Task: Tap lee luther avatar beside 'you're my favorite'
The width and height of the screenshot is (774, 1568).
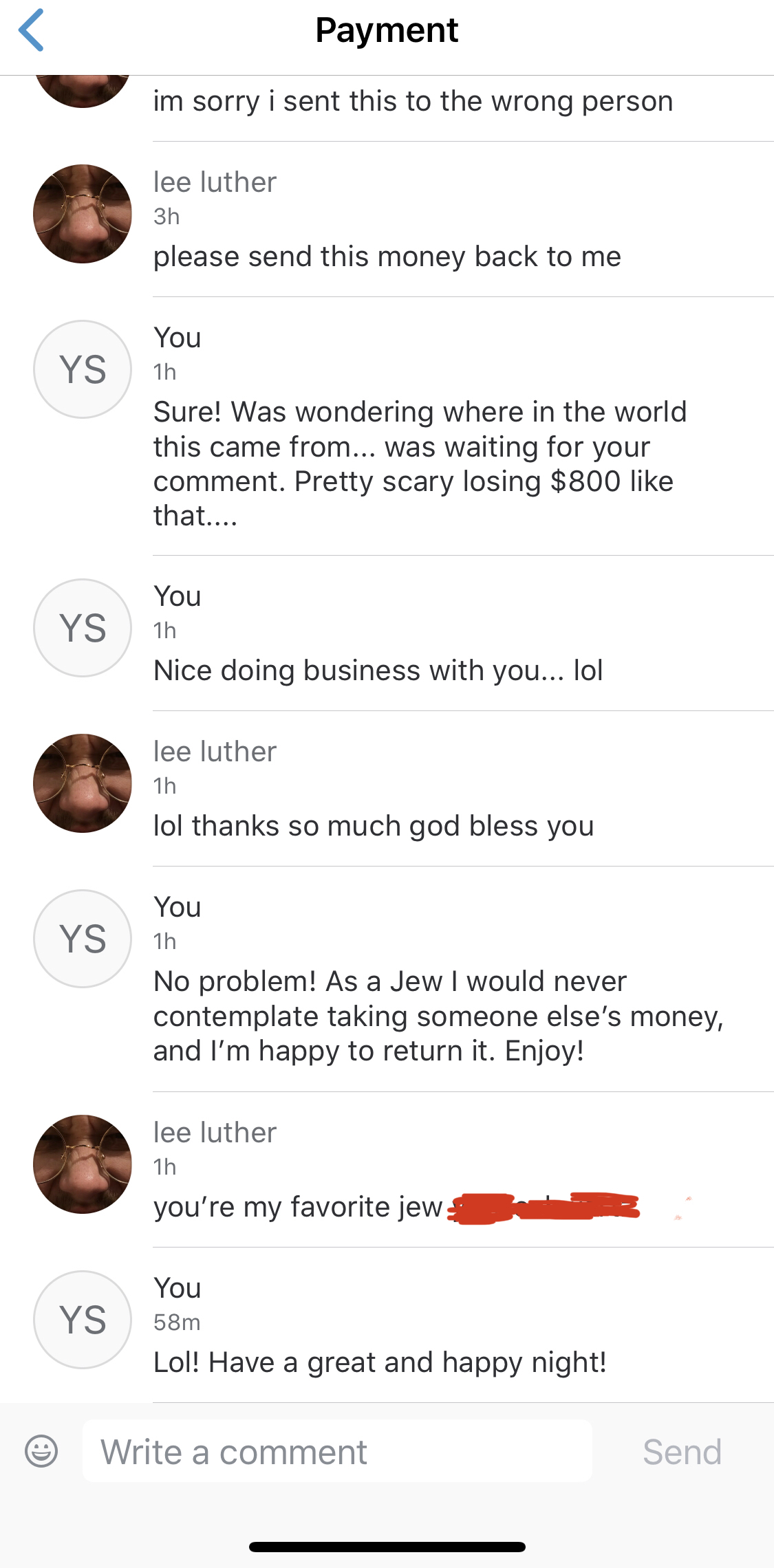Action: click(x=83, y=1164)
